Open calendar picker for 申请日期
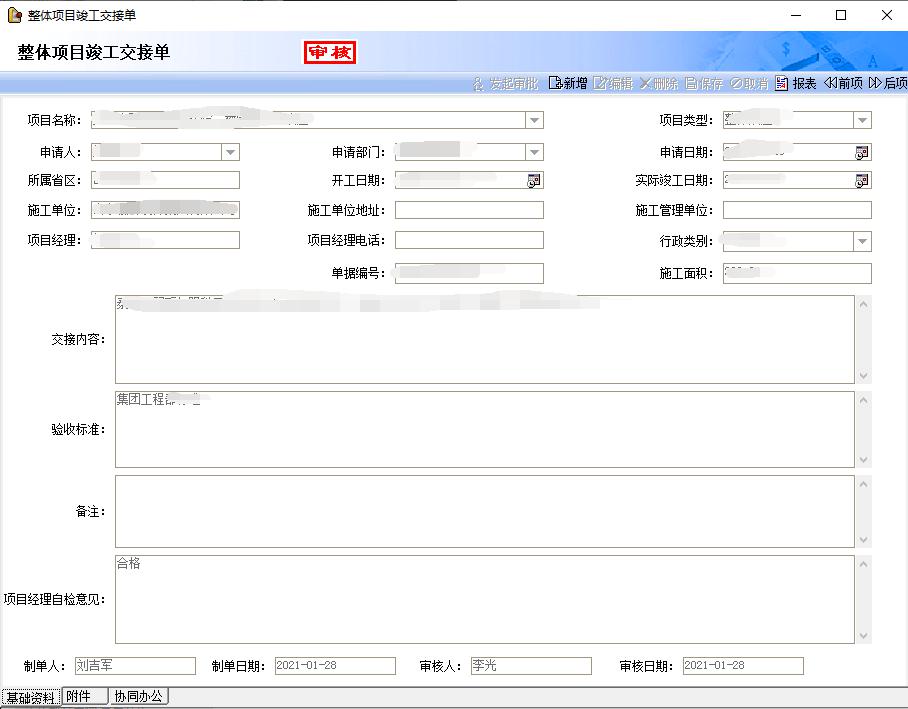908x709 pixels. pyautogui.click(x=862, y=152)
